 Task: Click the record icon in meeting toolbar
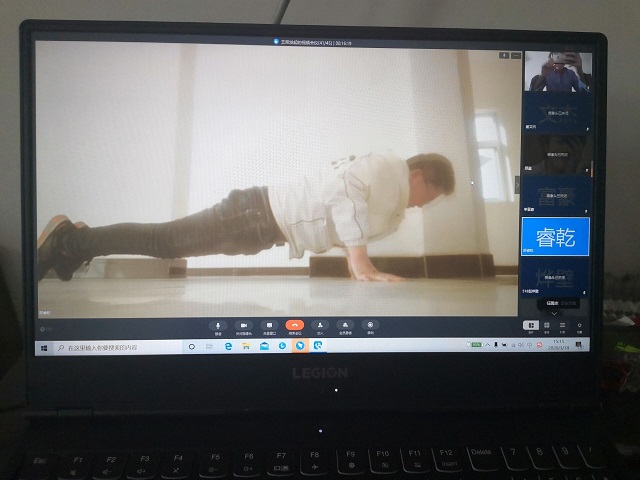370,325
